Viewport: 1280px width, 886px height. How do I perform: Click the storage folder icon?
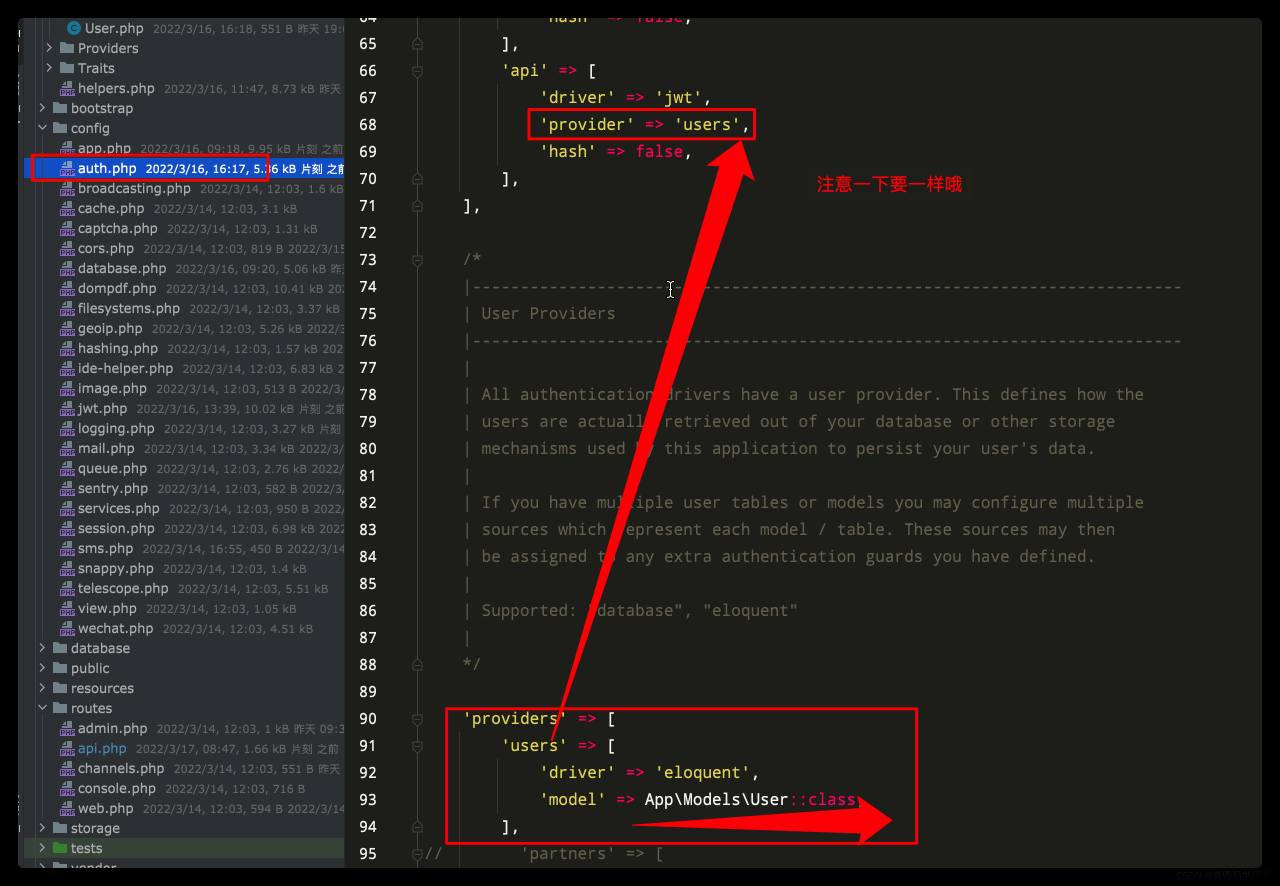(60, 828)
